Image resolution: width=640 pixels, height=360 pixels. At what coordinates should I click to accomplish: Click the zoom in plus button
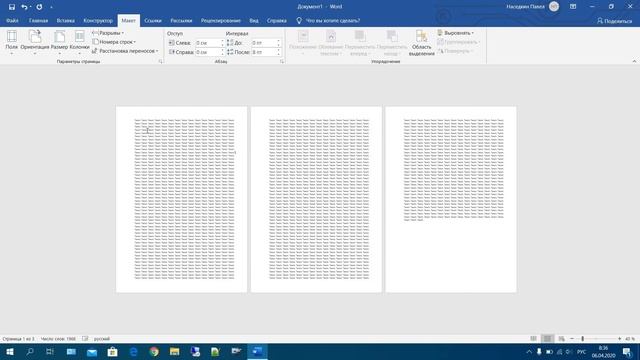coord(620,339)
